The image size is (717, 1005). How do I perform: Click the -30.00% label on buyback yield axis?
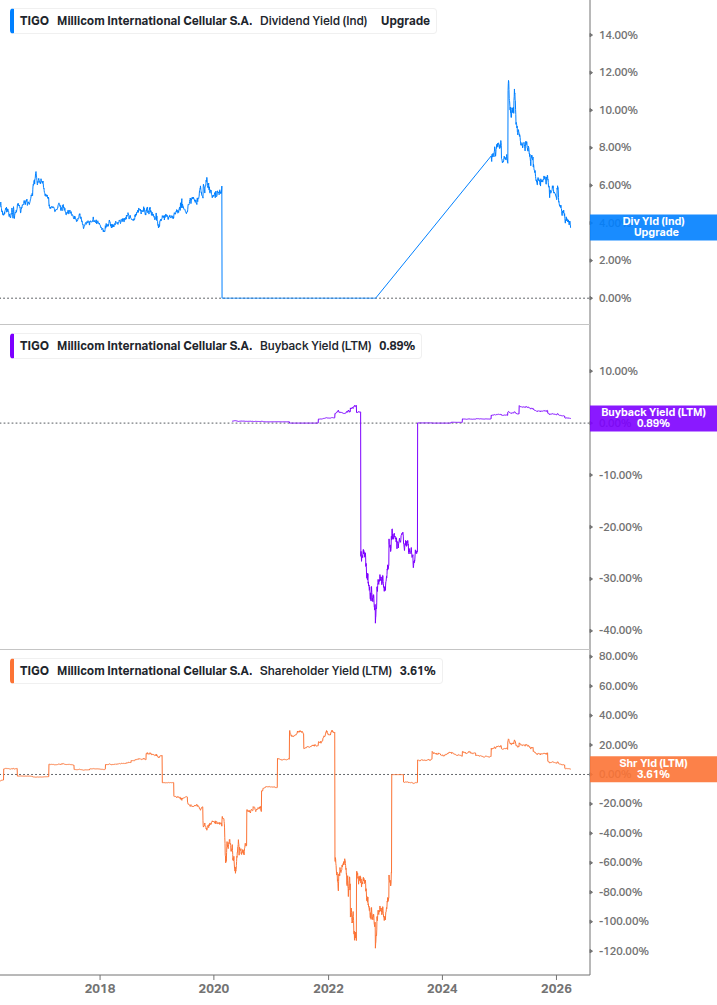(620, 578)
